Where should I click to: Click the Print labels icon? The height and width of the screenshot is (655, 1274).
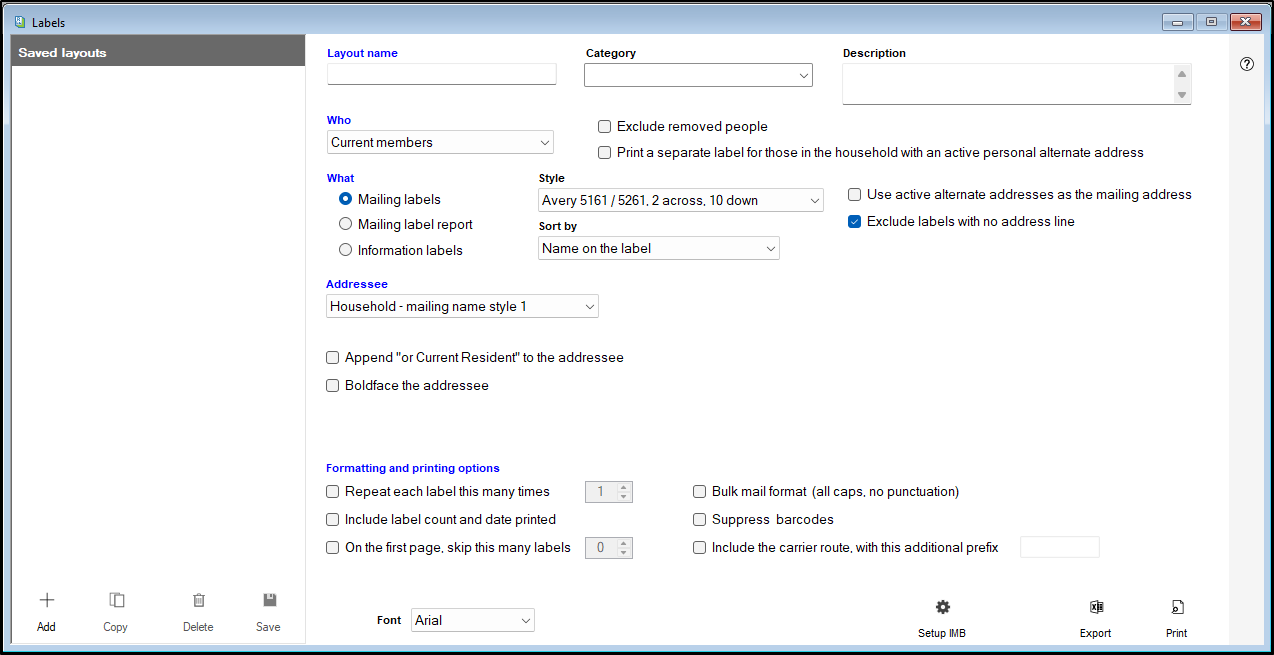(x=1177, y=608)
